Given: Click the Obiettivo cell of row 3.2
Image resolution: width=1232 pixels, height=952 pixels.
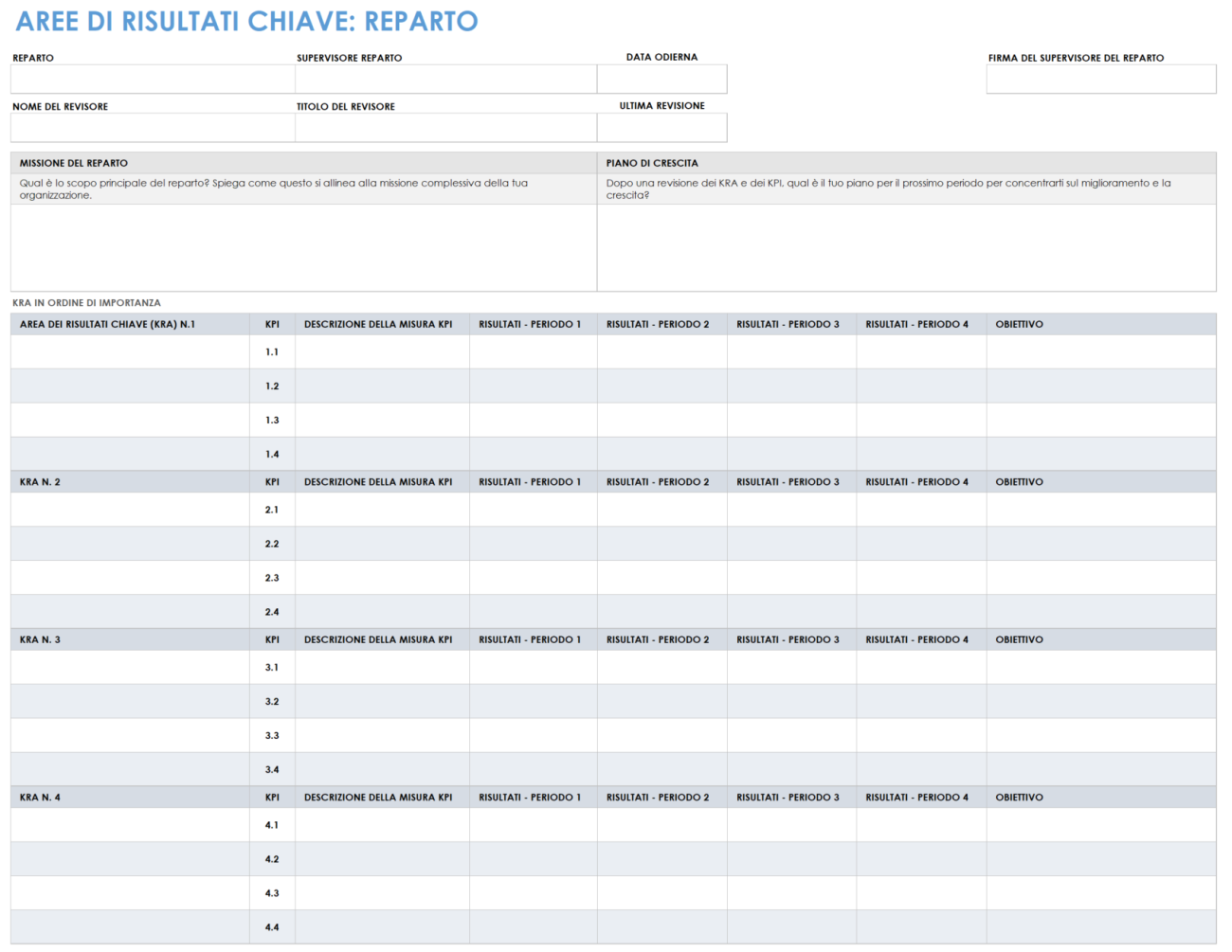Looking at the screenshot, I should point(1101,701).
